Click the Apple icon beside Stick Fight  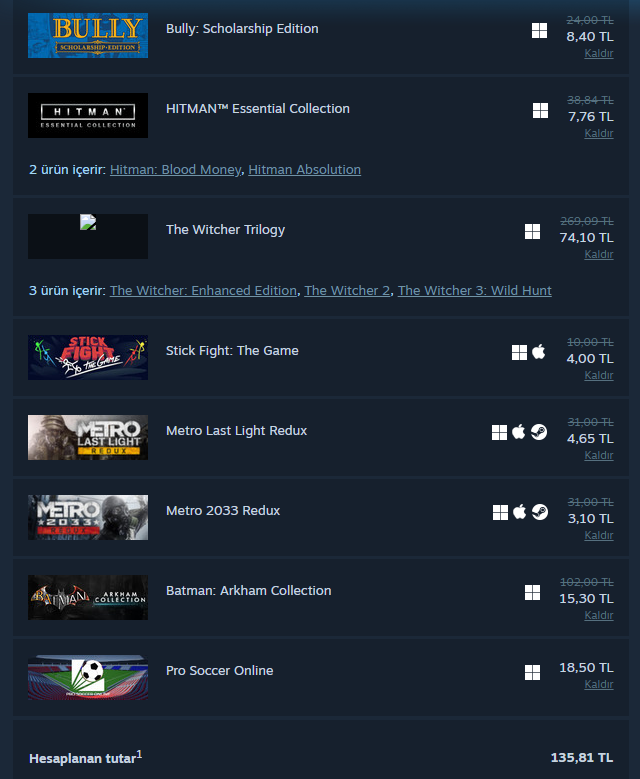(539, 352)
